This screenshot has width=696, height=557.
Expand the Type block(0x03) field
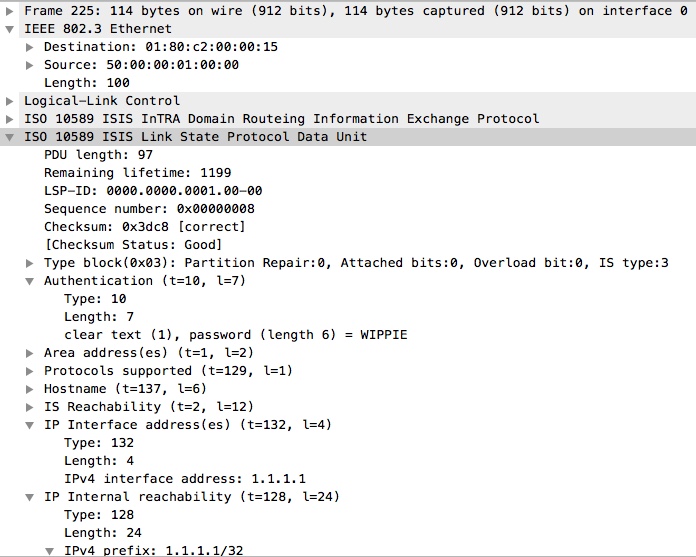pos(30,263)
